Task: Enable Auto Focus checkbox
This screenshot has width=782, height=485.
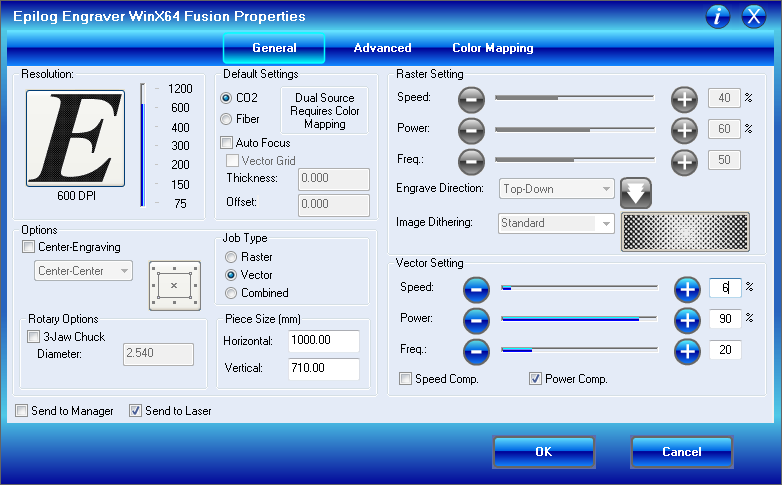Action: (226, 143)
